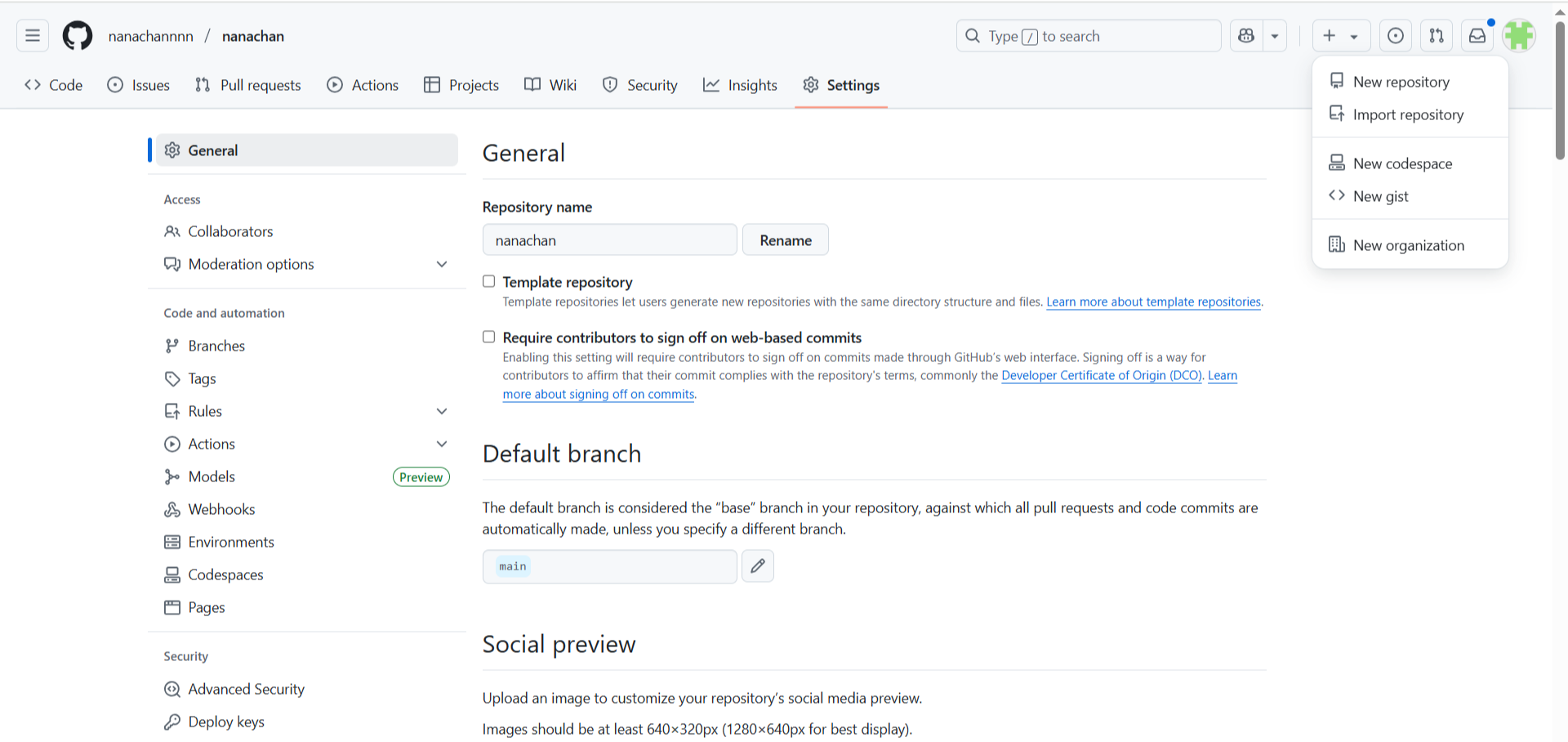Click the page vertical scrollbar
Image resolution: width=1568 pixels, height=742 pixels.
1560,90
